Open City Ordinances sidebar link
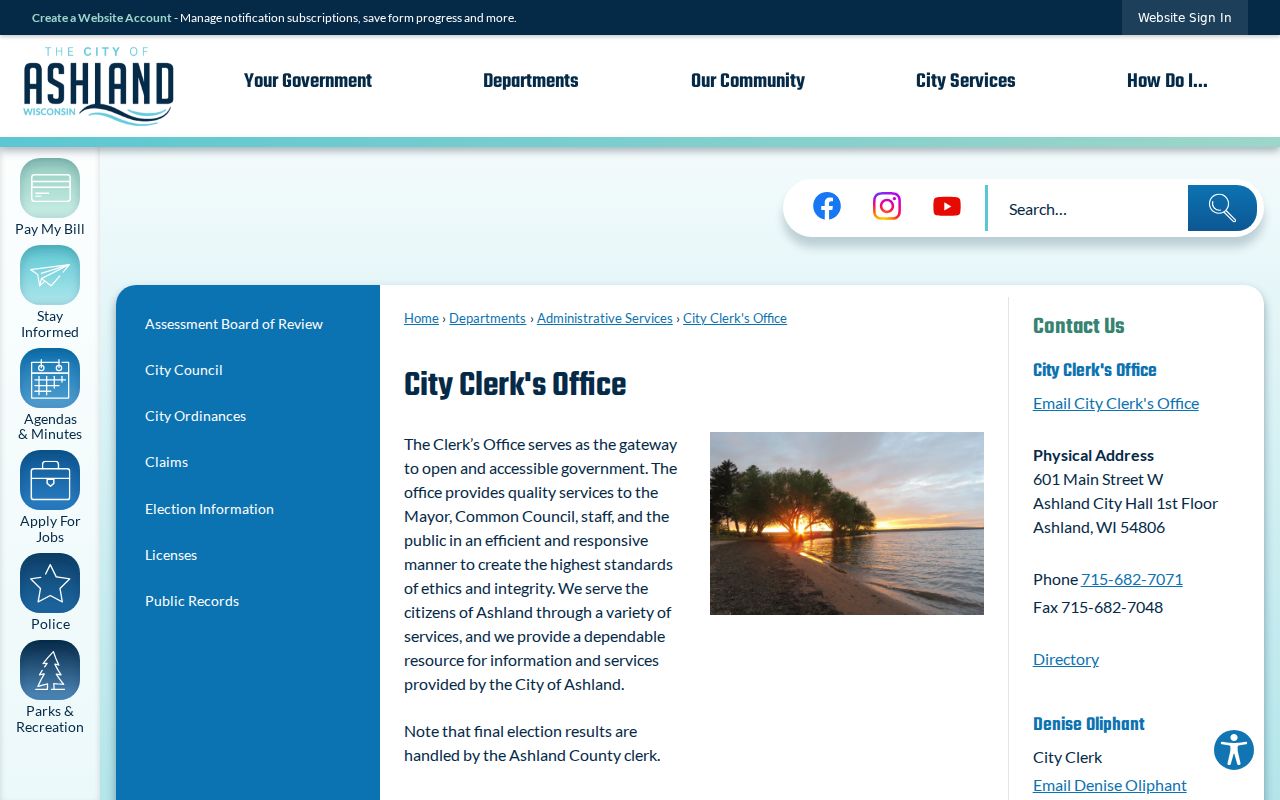This screenshot has width=1280, height=800. [x=195, y=416]
